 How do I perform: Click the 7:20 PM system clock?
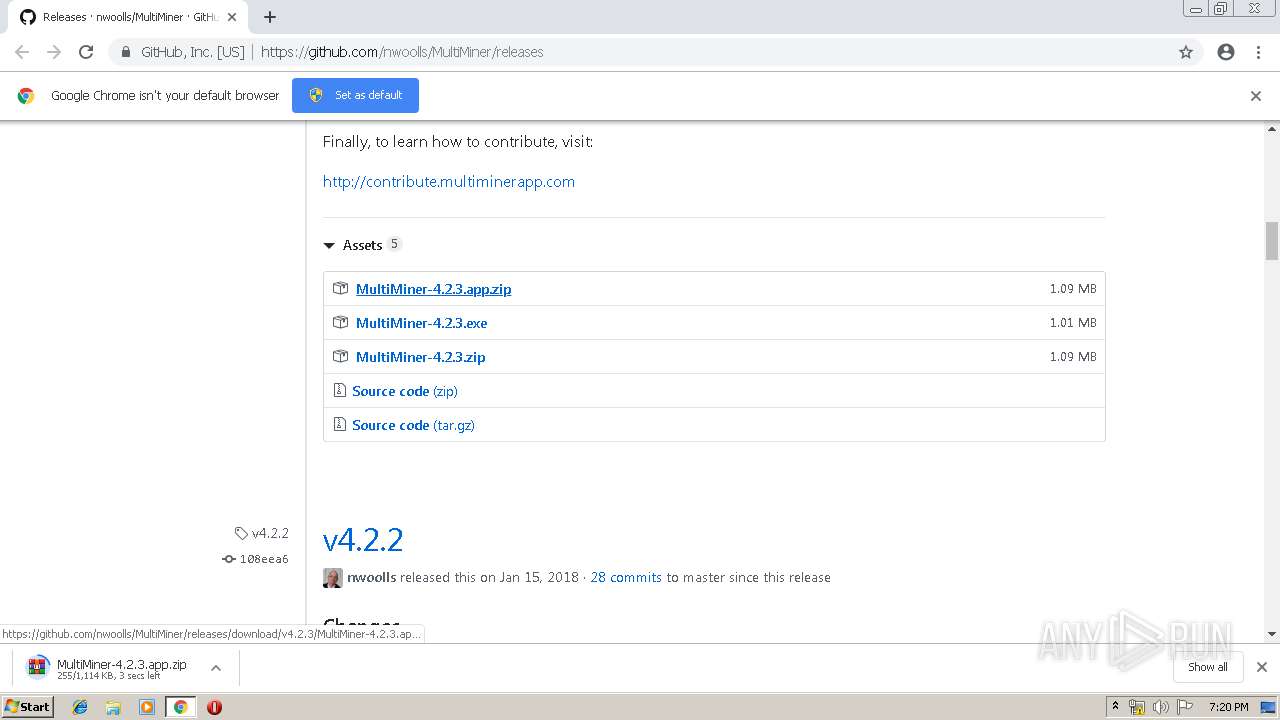pyautogui.click(x=1228, y=707)
